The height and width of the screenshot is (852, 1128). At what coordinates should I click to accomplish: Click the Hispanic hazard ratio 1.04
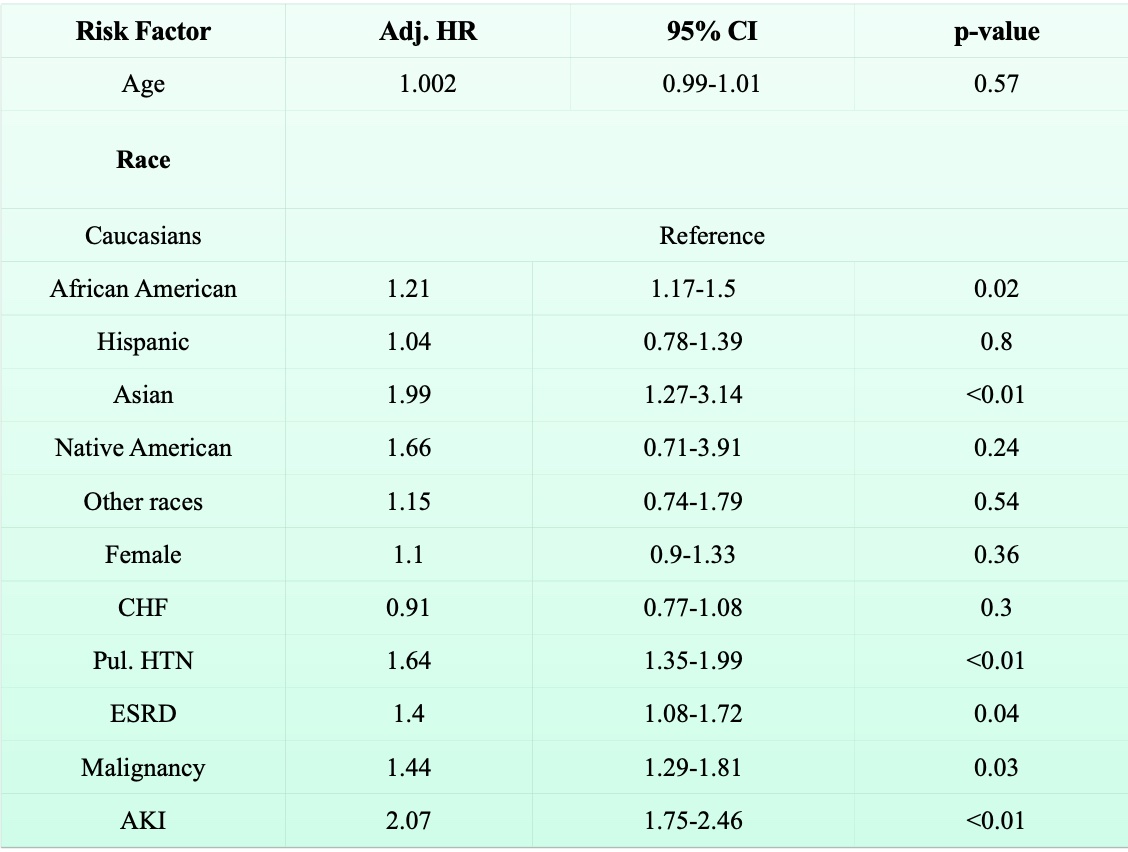(x=409, y=342)
